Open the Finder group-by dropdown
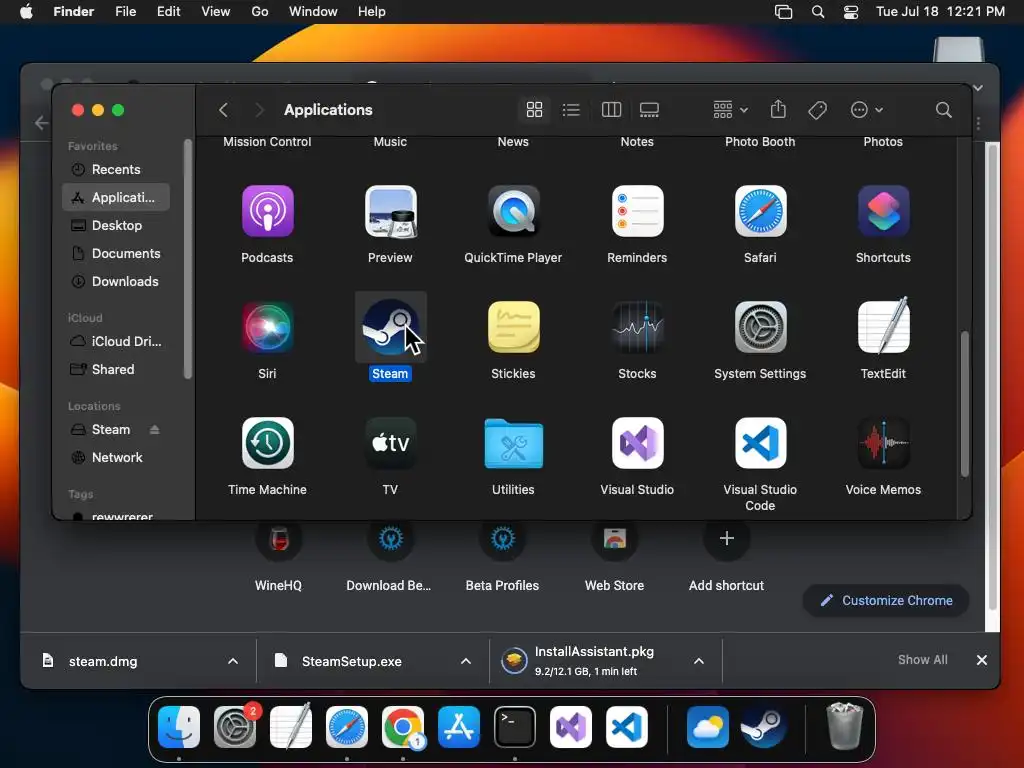1024x768 pixels. coord(730,110)
